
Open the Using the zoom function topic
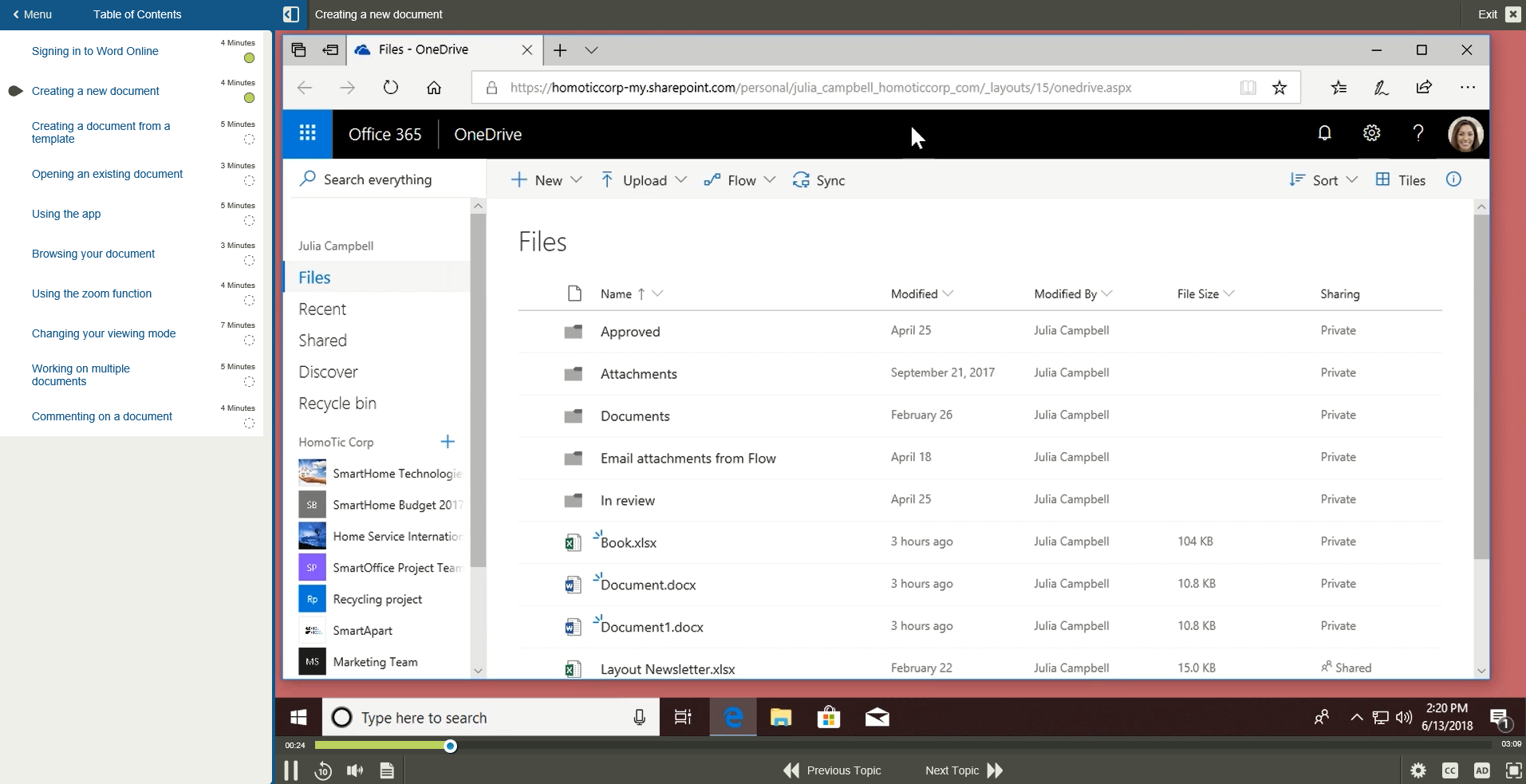[x=92, y=294]
